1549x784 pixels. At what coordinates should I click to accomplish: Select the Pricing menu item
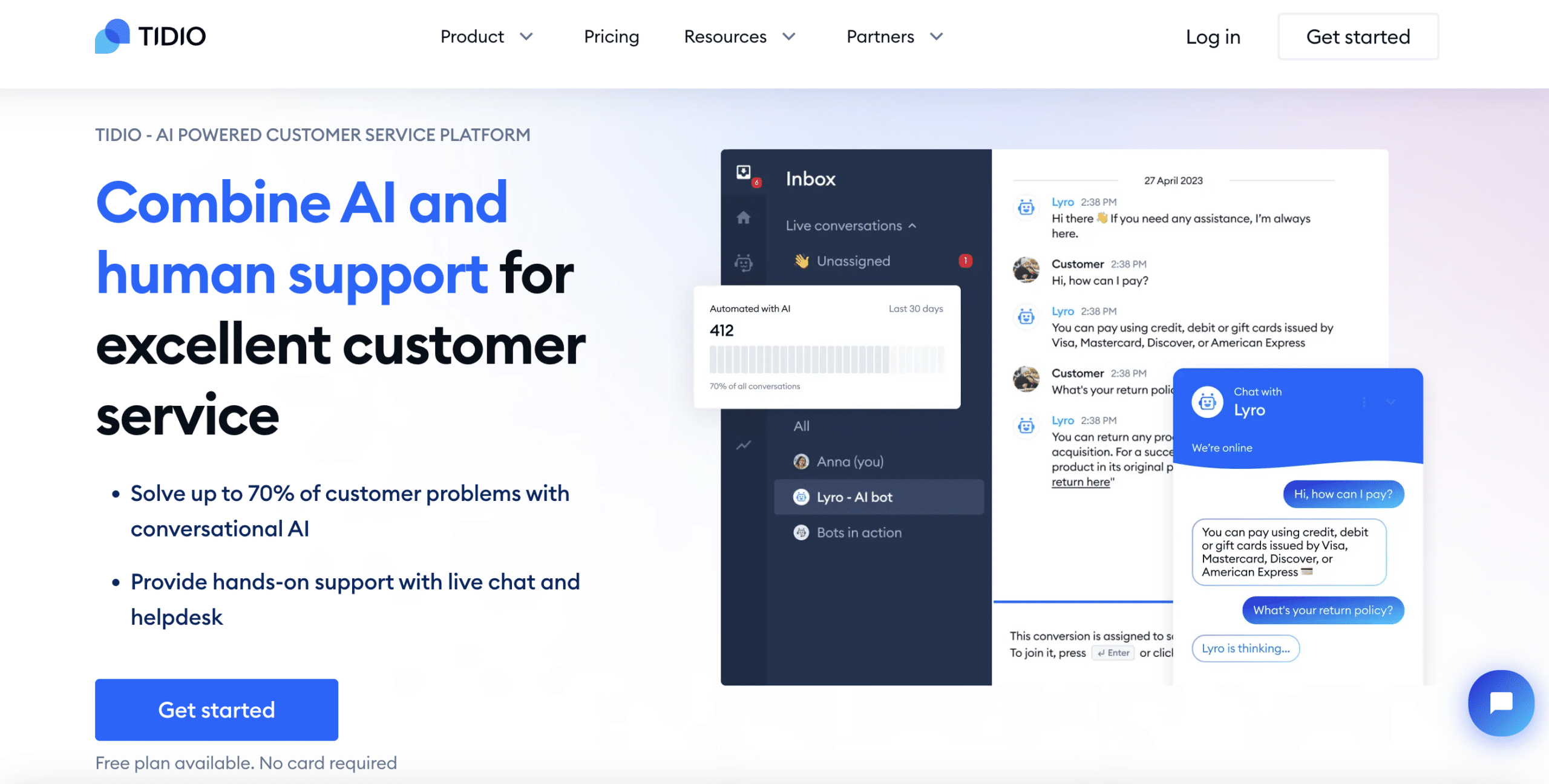[x=612, y=36]
